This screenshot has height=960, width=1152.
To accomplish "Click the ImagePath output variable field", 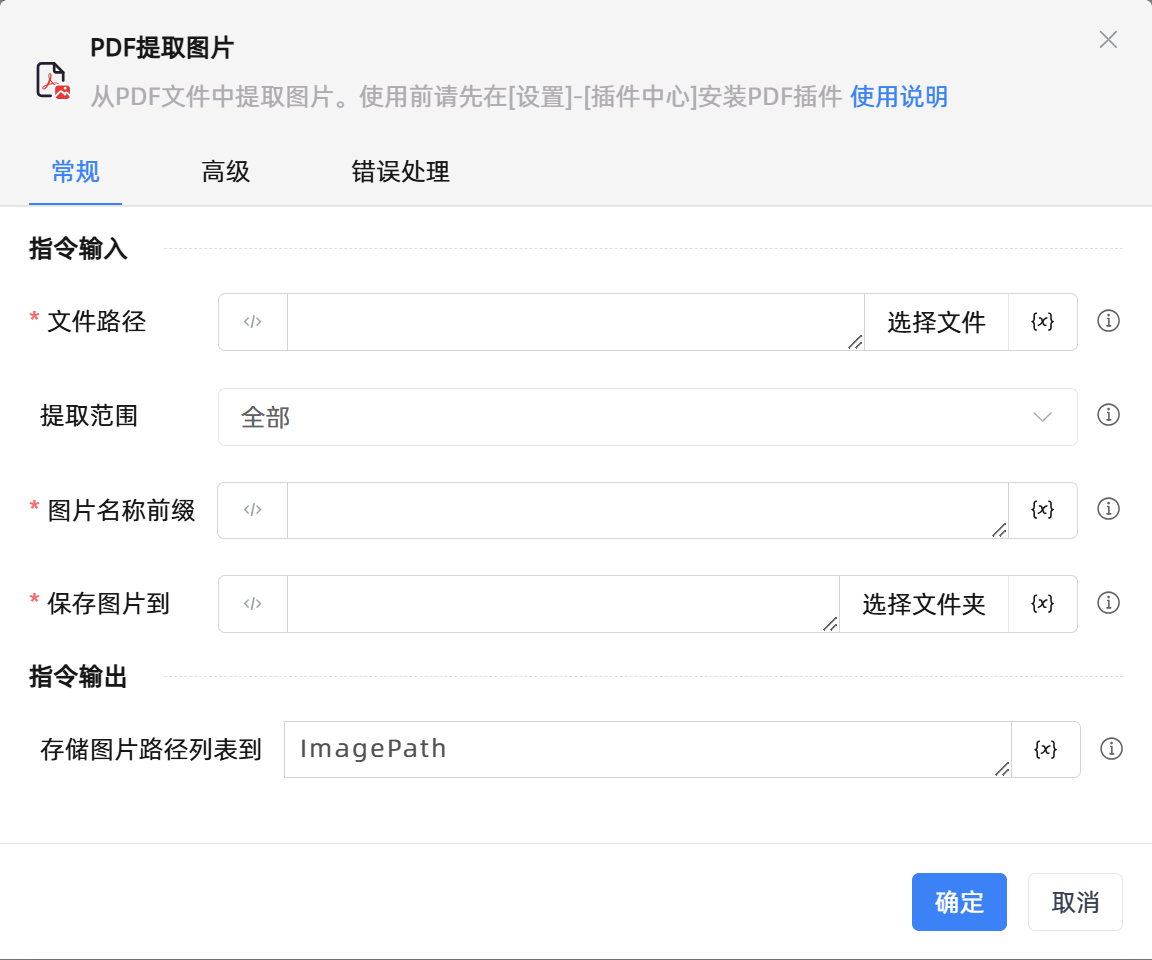I will (647, 749).
